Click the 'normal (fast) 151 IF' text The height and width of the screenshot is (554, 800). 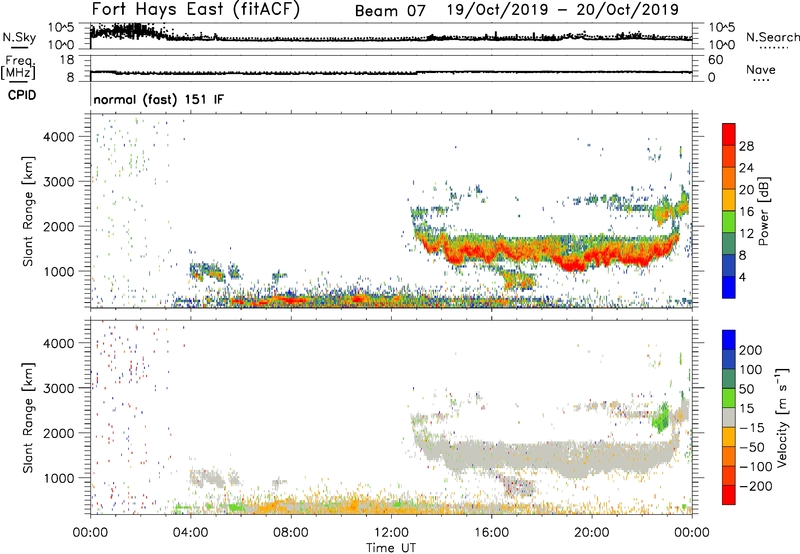click(x=159, y=99)
